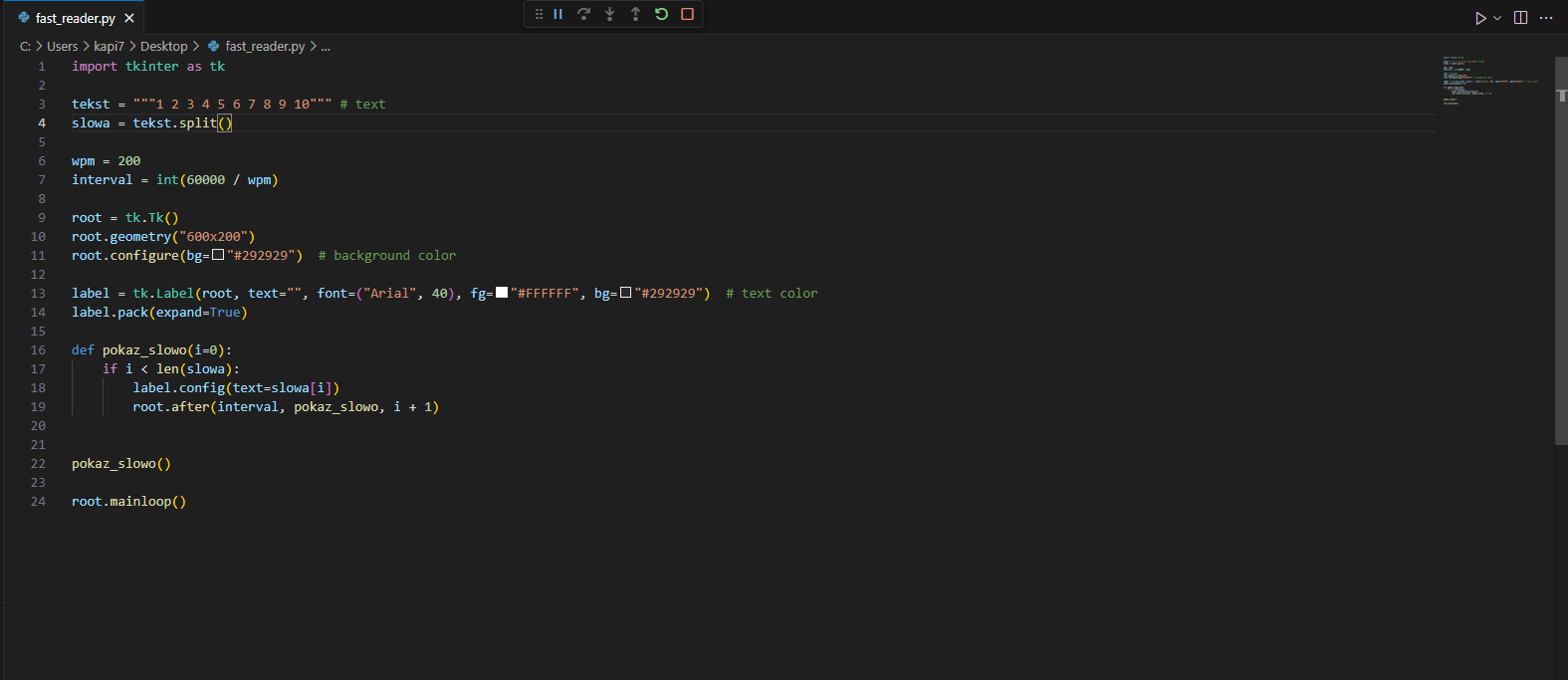Image resolution: width=1568 pixels, height=680 pixels.
Task: Click the Python icon on the tab
Action: point(24,18)
